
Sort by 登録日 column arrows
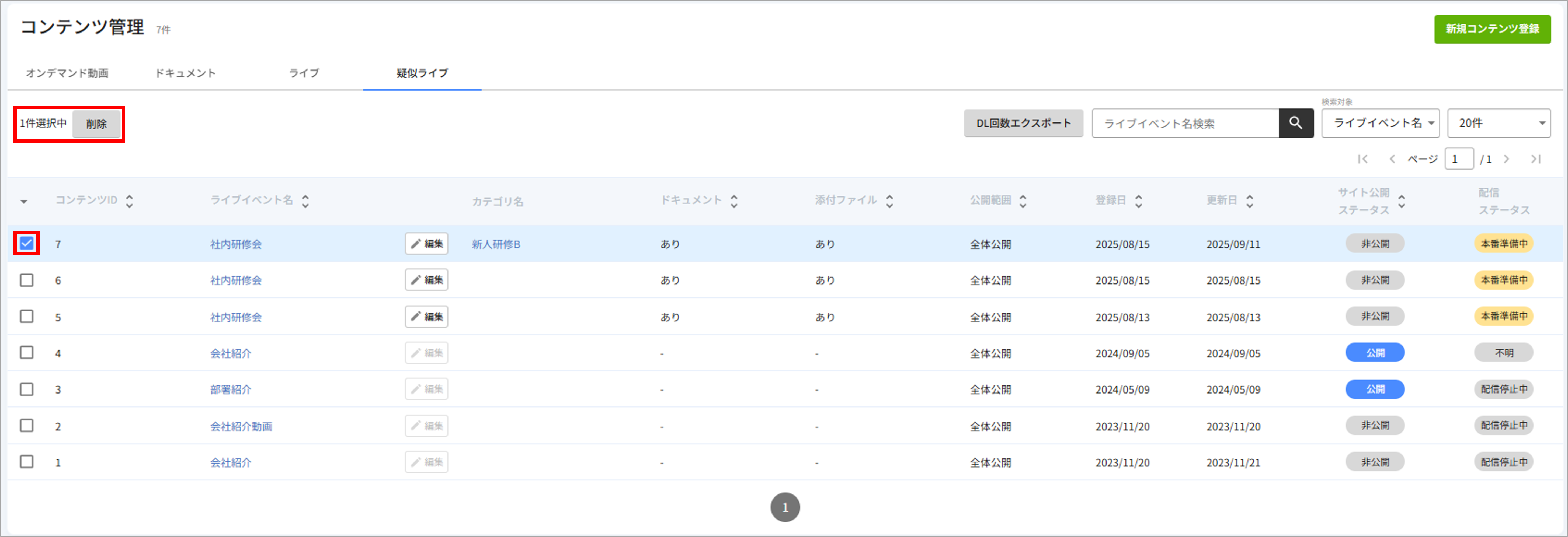(1138, 201)
